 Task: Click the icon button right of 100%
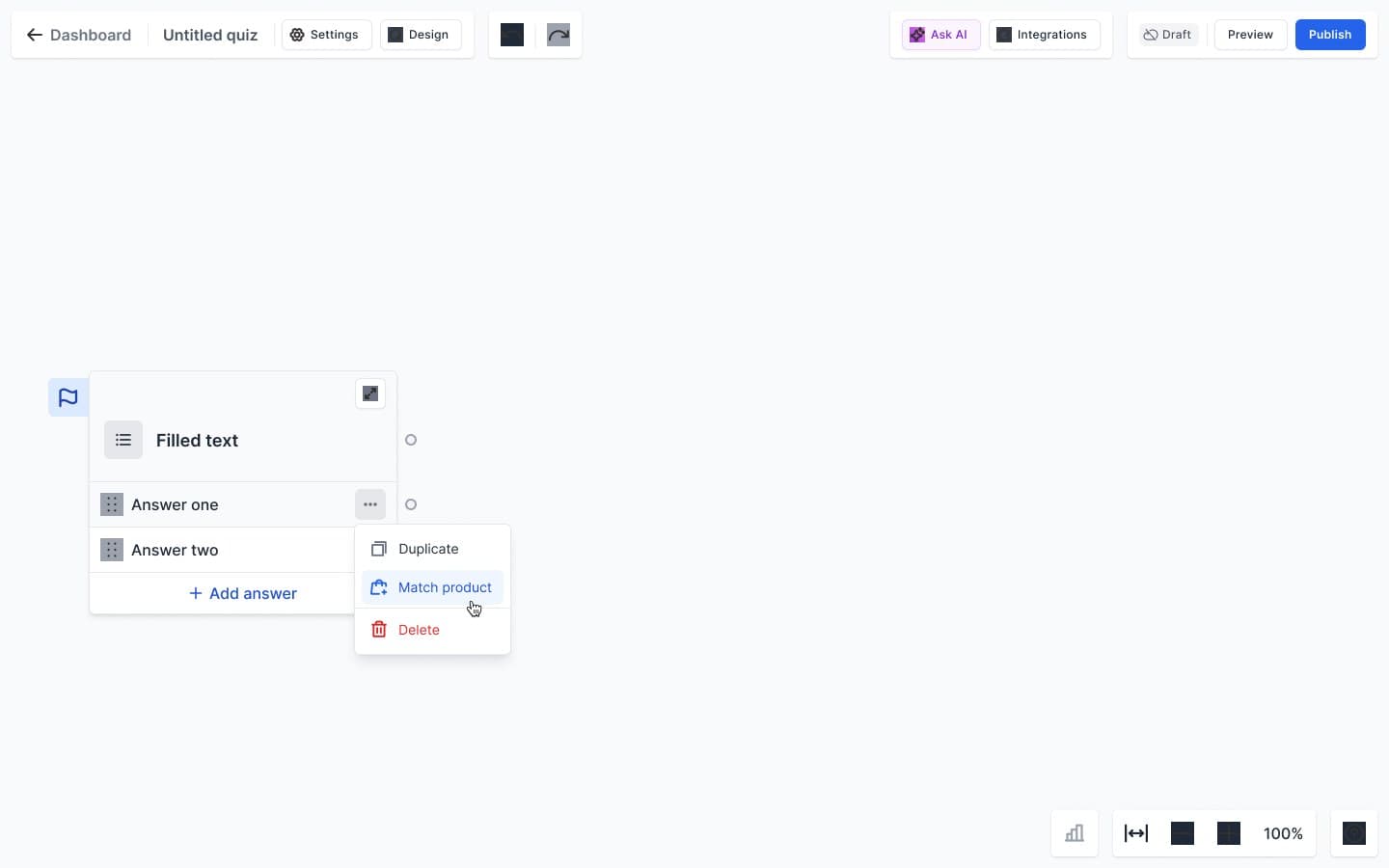click(1354, 833)
